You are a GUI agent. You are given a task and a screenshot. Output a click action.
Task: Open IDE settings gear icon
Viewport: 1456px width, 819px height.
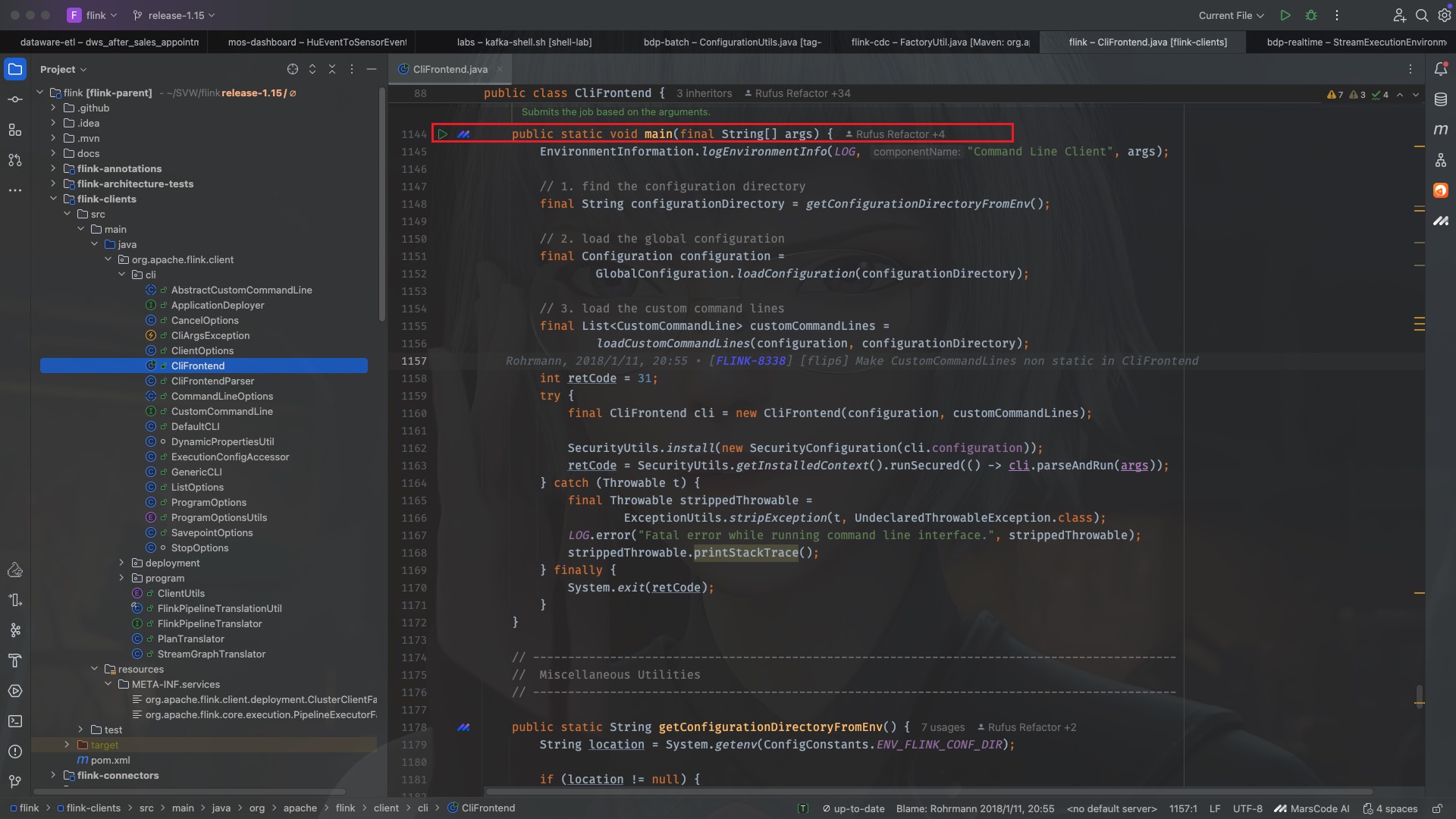pyautogui.click(x=1445, y=15)
